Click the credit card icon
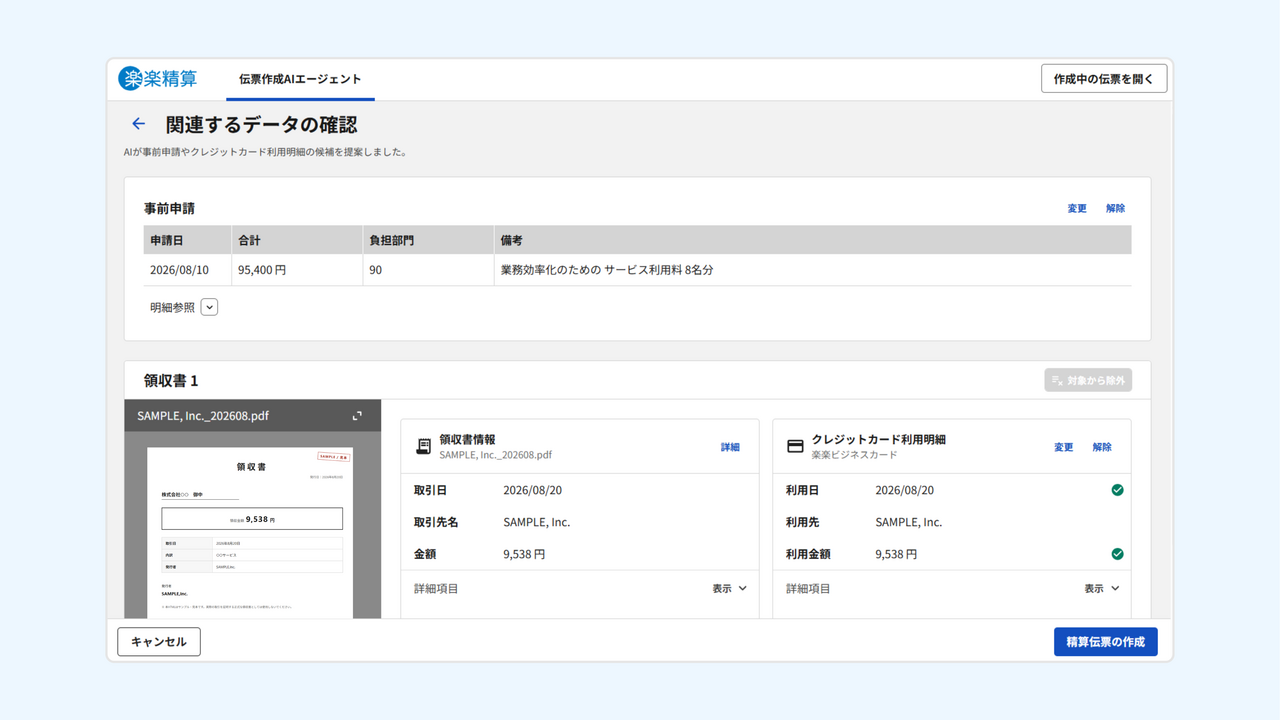The width and height of the screenshot is (1280, 720). (x=795, y=447)
